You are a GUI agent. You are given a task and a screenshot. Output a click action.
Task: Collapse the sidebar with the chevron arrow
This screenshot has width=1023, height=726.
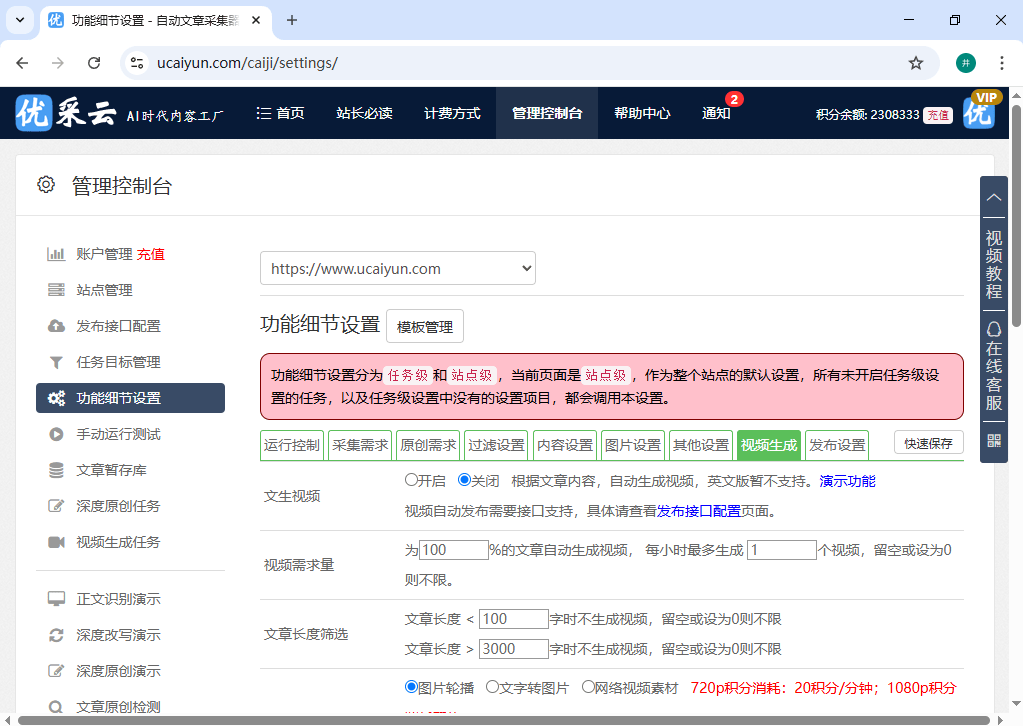(993, 197)
